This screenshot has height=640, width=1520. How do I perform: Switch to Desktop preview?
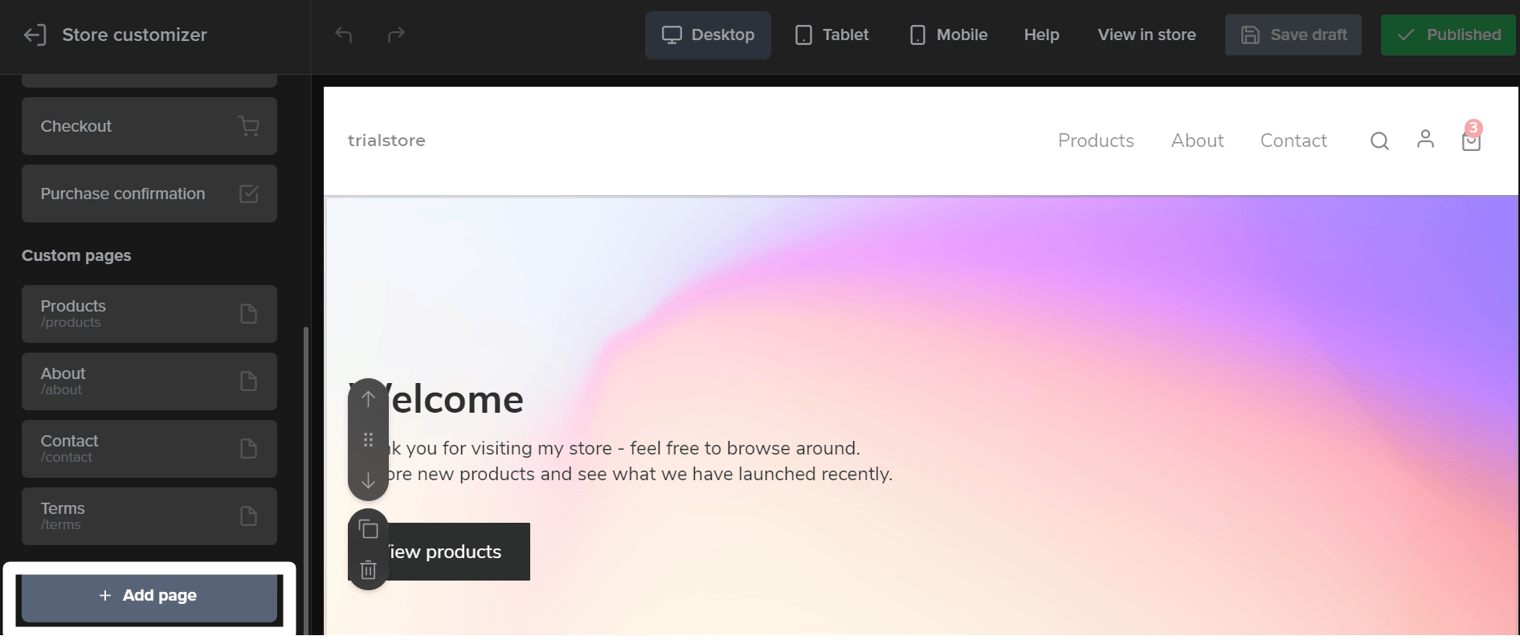708,35
